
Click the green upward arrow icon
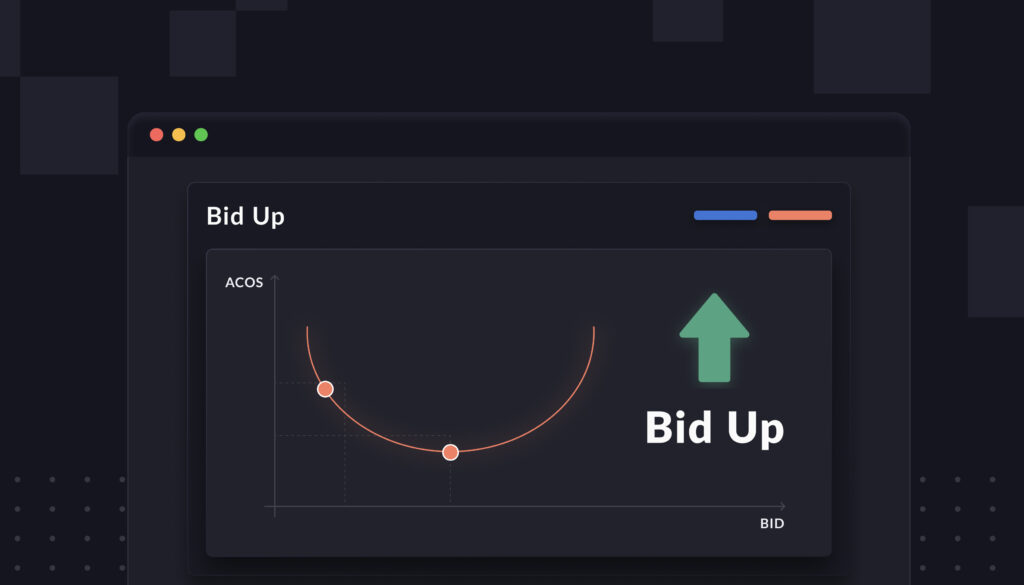714,338
